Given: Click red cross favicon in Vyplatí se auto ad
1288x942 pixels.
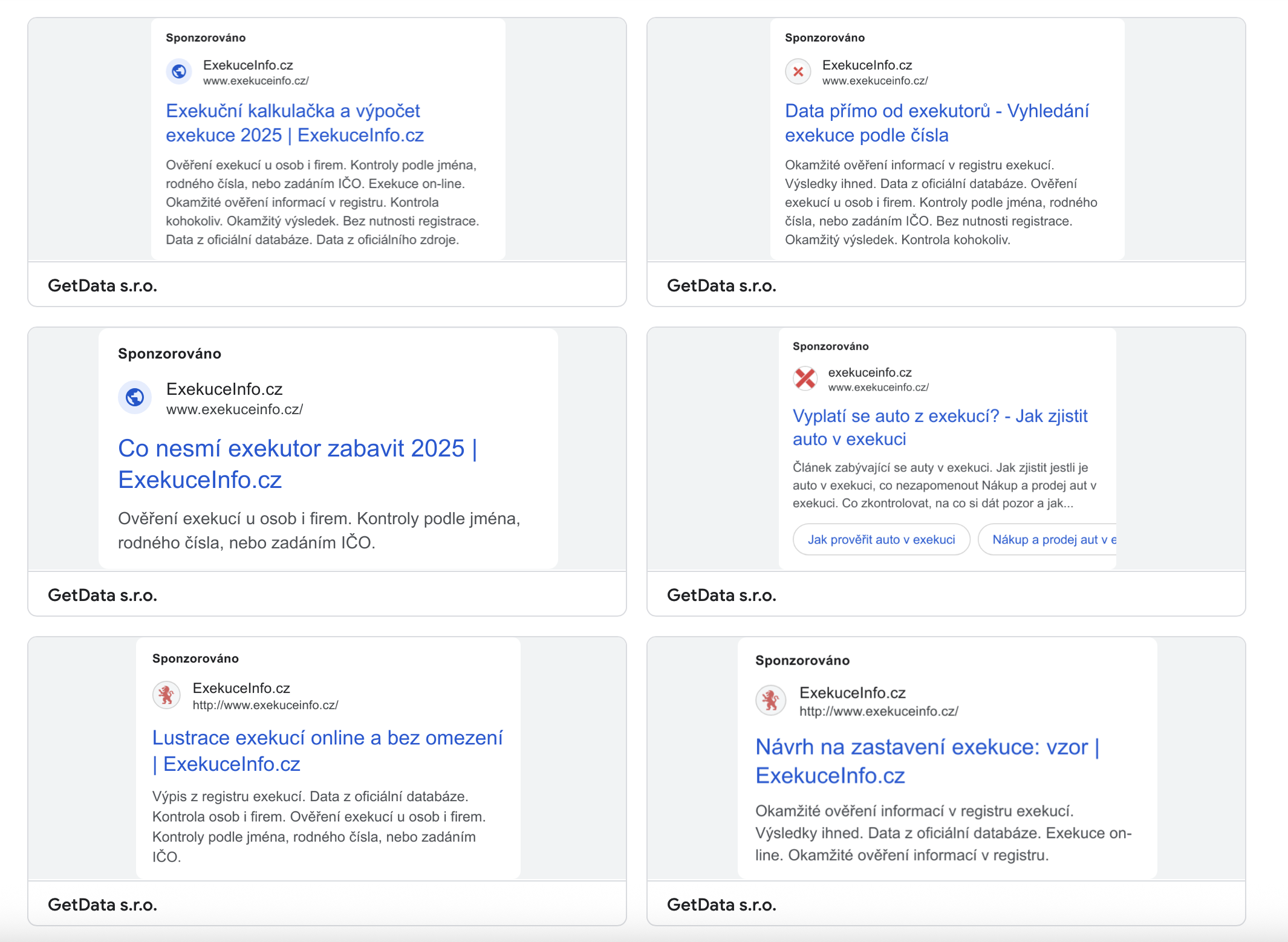Looking at the screenshot, I should pos(805,378).
